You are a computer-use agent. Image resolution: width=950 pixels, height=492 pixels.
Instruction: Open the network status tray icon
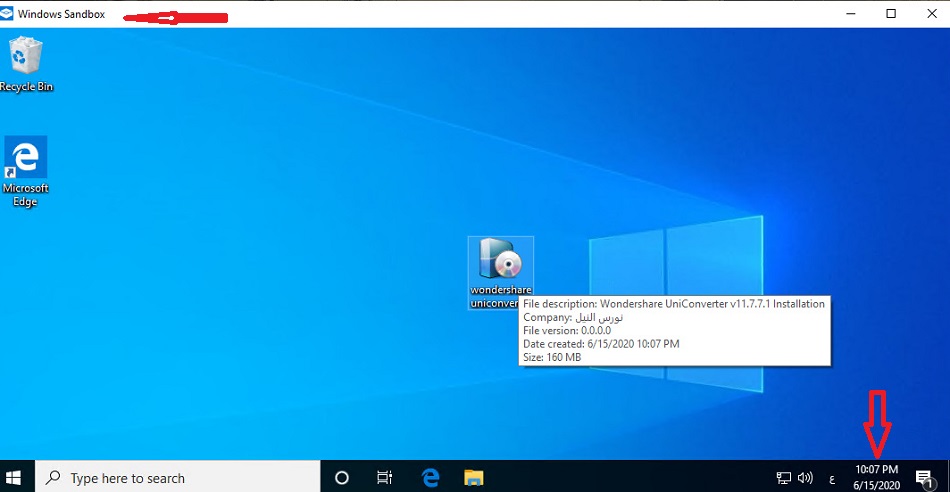coord(784,478)
